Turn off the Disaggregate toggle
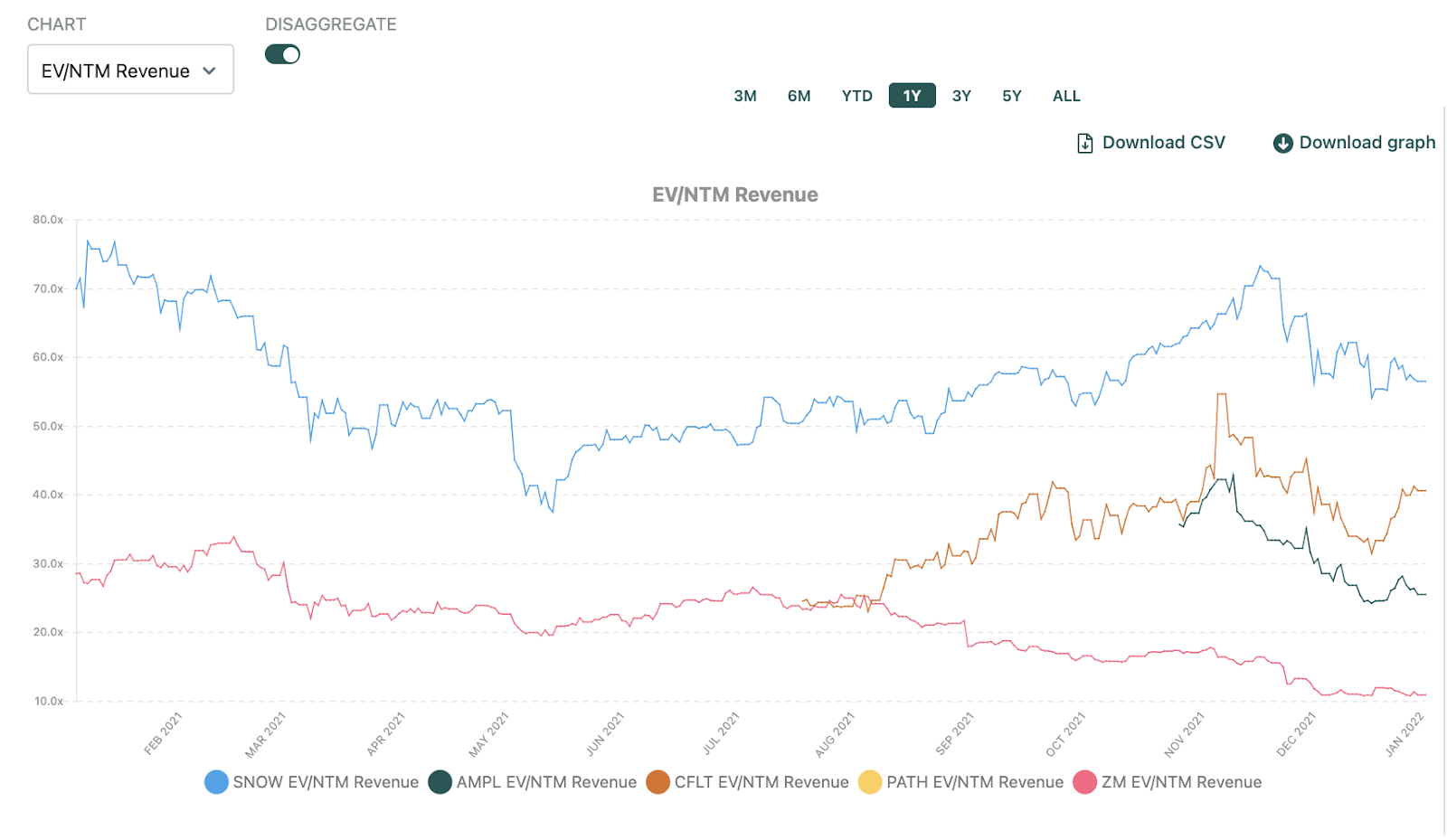 click(x=282, y=54)
